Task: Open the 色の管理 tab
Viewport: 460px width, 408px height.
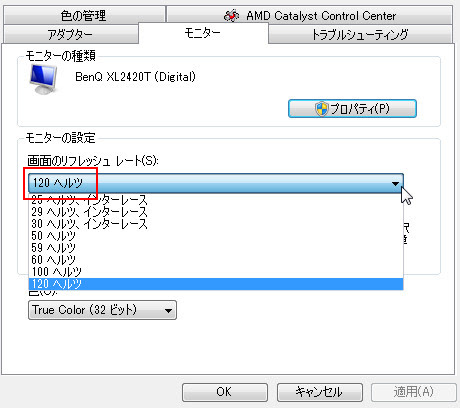Action: (x=84, y=15)
